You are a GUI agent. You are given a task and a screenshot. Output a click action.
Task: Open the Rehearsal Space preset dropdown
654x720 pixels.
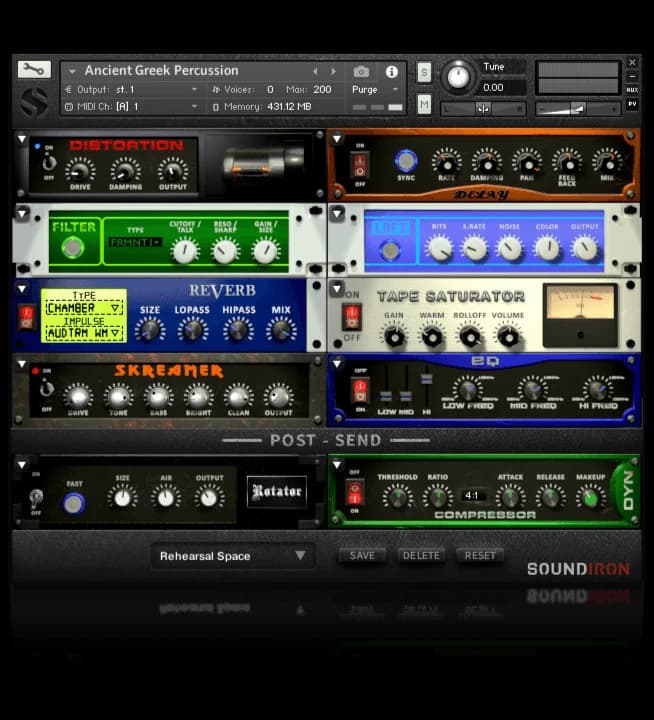pos(232,556)
